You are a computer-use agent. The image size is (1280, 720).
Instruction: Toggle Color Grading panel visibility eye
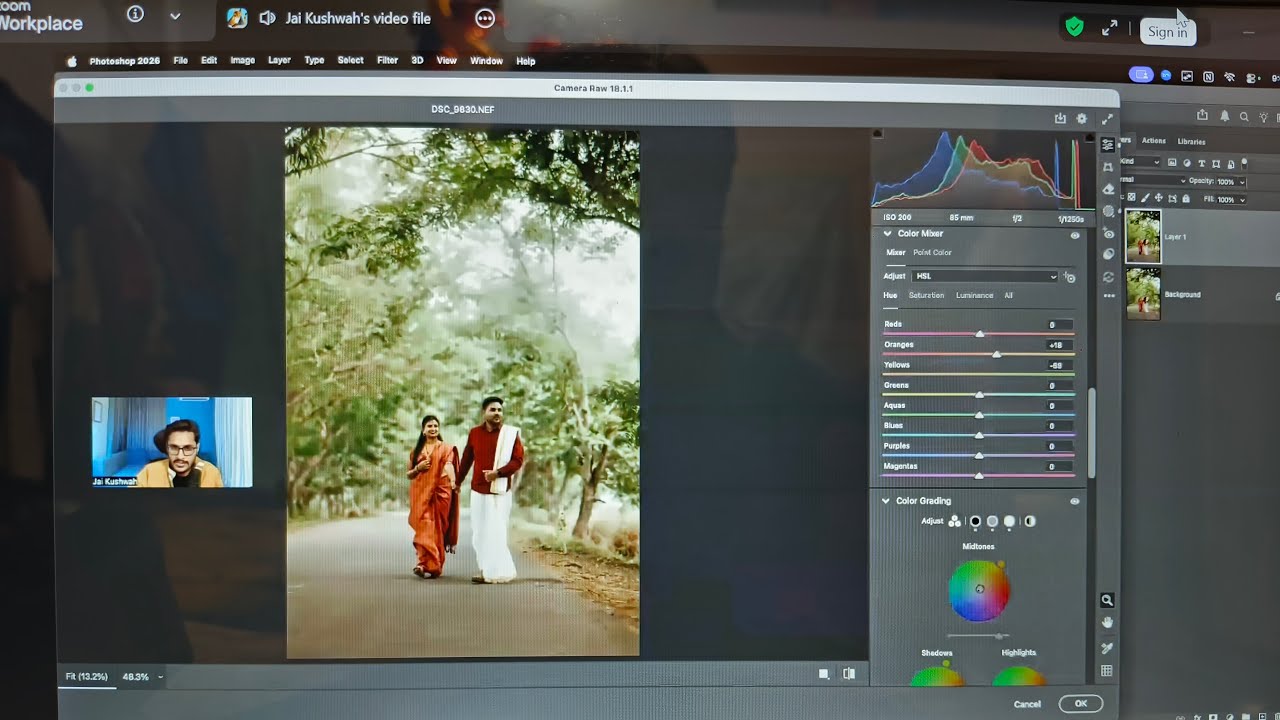[1075, 501]
